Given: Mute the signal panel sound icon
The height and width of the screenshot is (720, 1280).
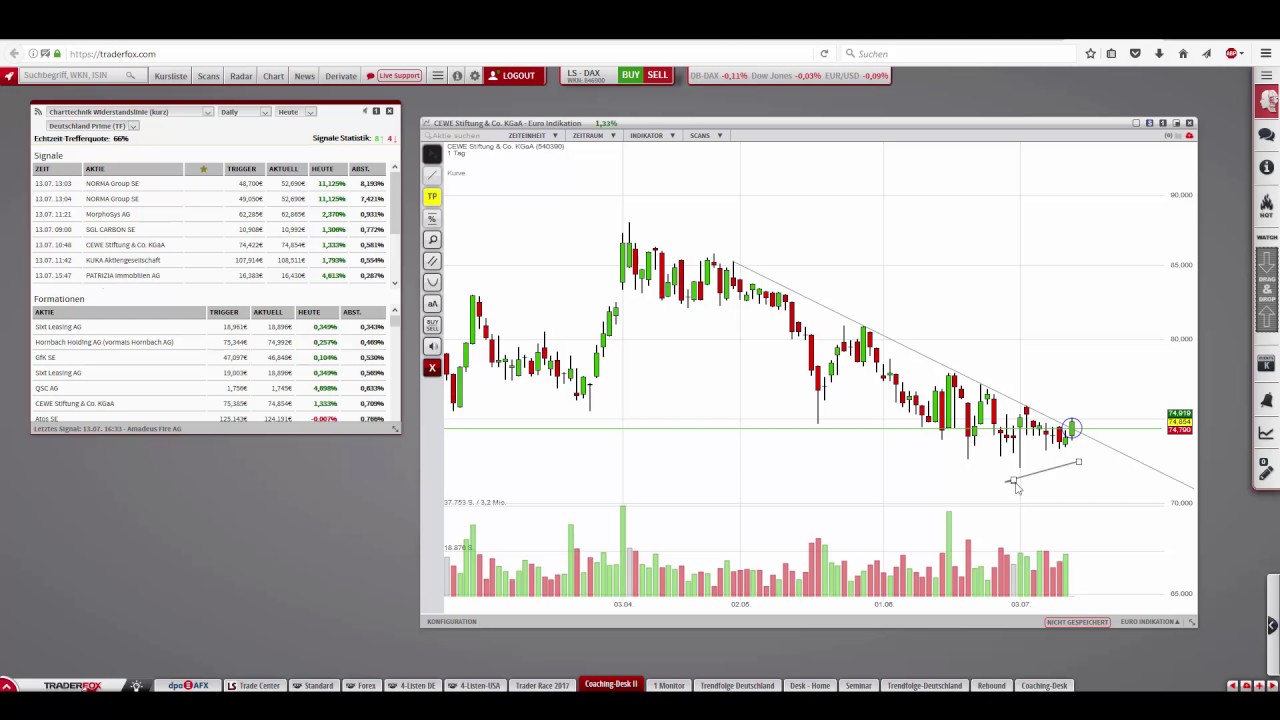Looking at the screenshot, I should (364, 111).
